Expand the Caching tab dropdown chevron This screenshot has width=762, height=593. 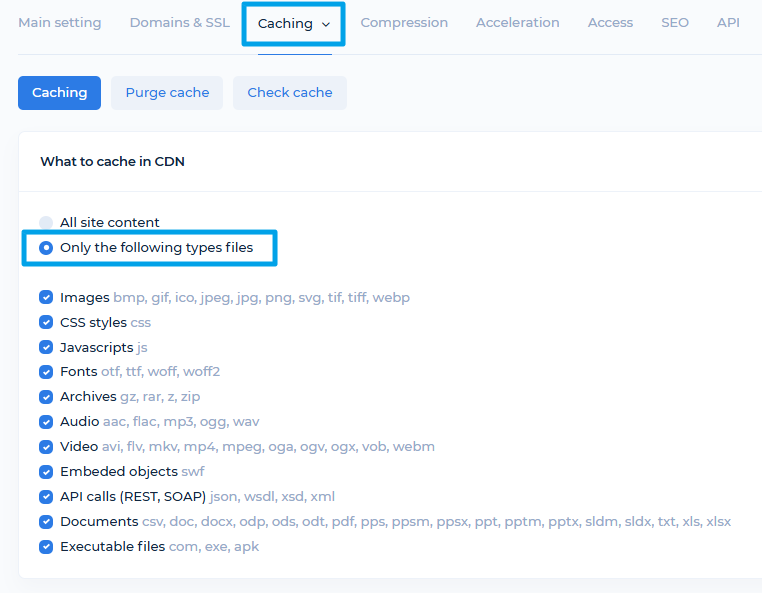[326, 24]
